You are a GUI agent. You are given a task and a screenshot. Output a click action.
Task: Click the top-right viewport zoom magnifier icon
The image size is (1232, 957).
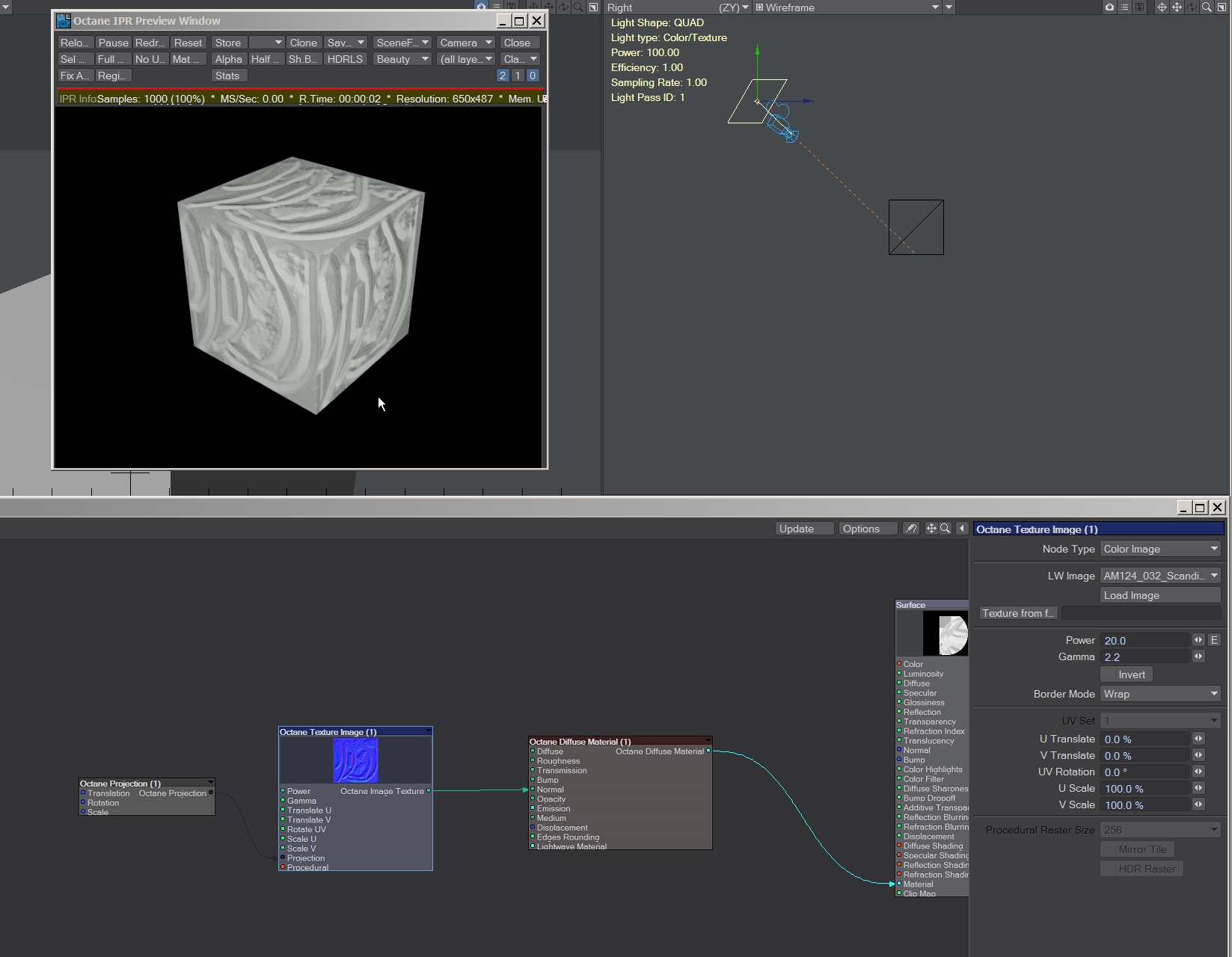(1207, 7)
